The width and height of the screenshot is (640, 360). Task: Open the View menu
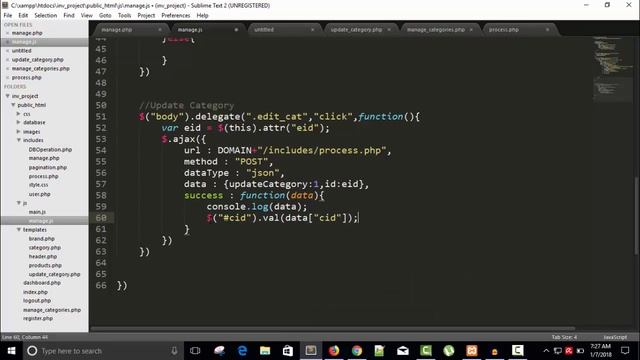click(87, 16)
